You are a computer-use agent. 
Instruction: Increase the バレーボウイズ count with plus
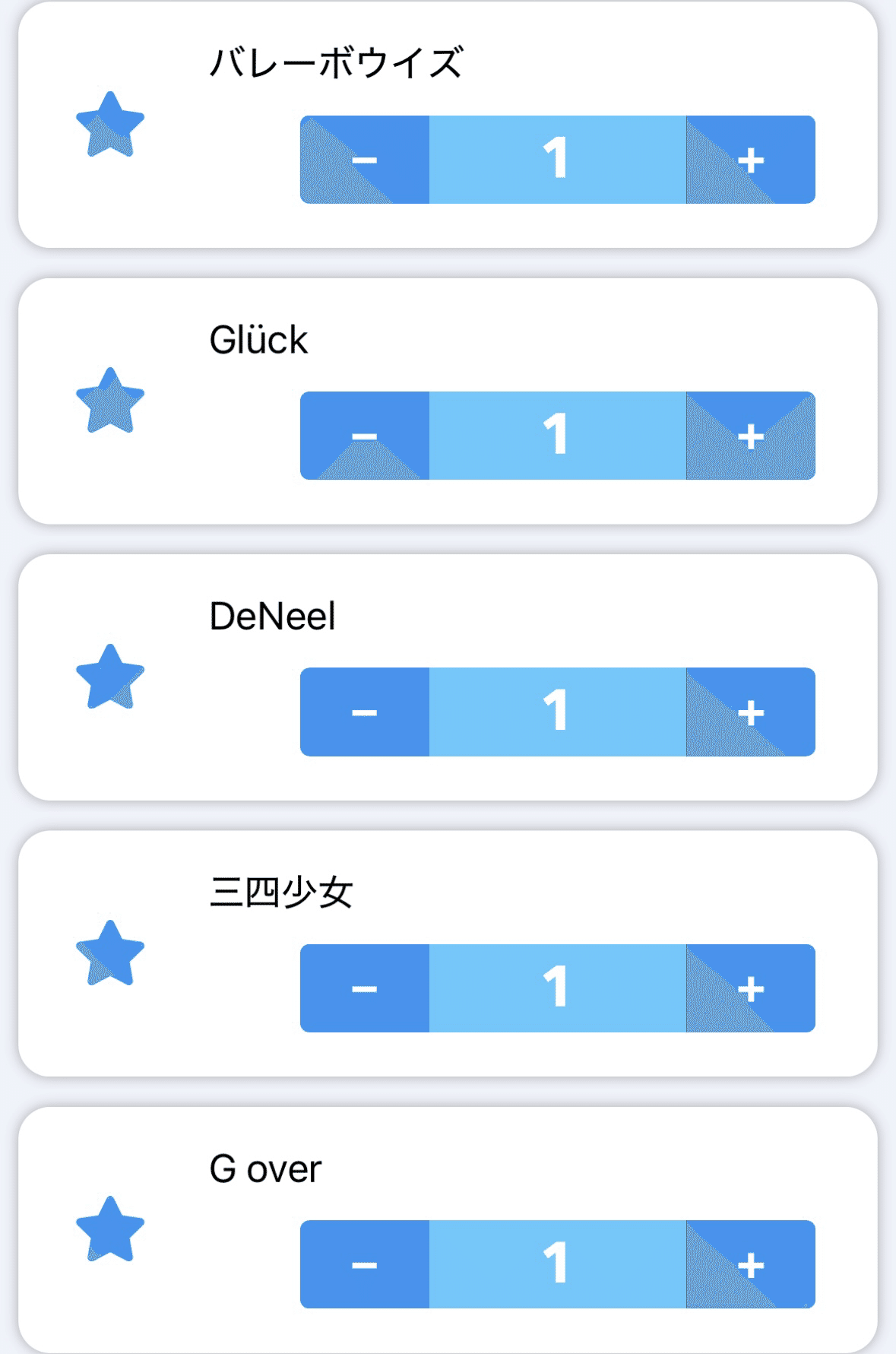tap(750, 160)
